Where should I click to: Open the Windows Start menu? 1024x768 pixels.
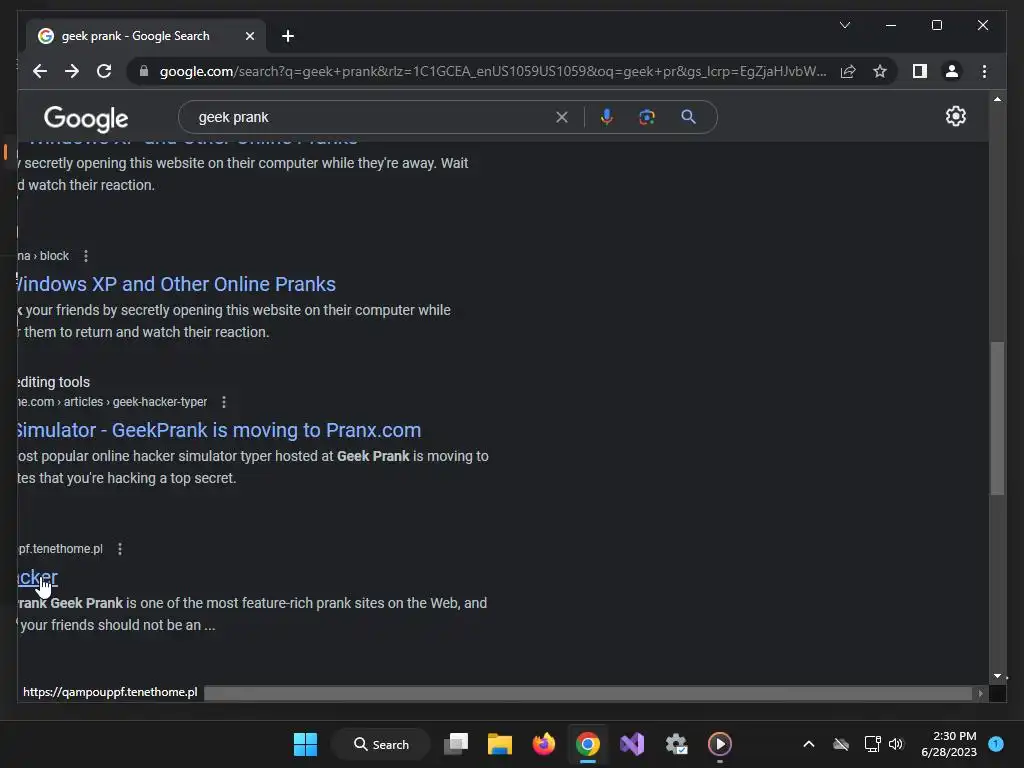coord(305,744)
